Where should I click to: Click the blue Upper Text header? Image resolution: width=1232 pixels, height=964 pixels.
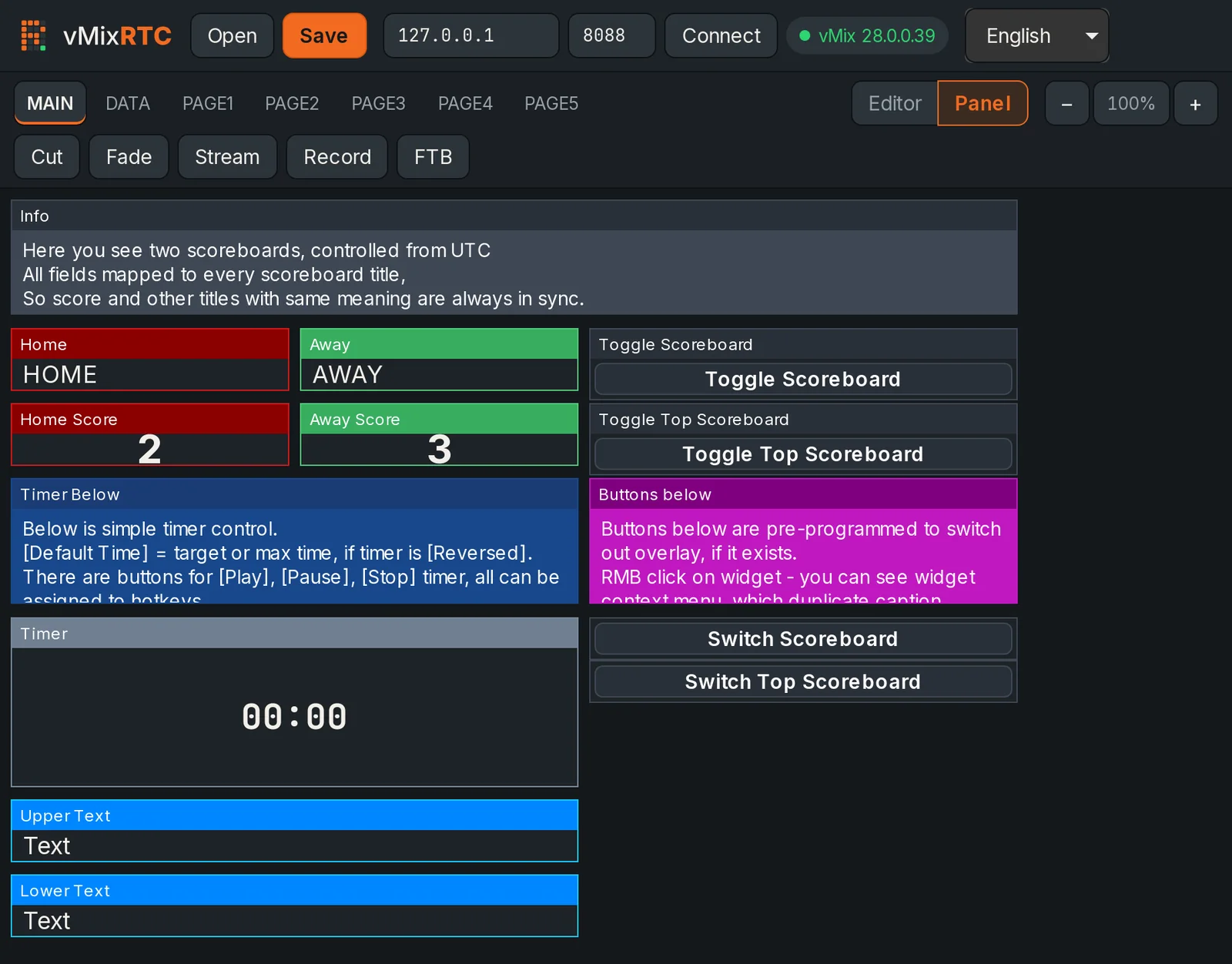[x=294, y=815]
